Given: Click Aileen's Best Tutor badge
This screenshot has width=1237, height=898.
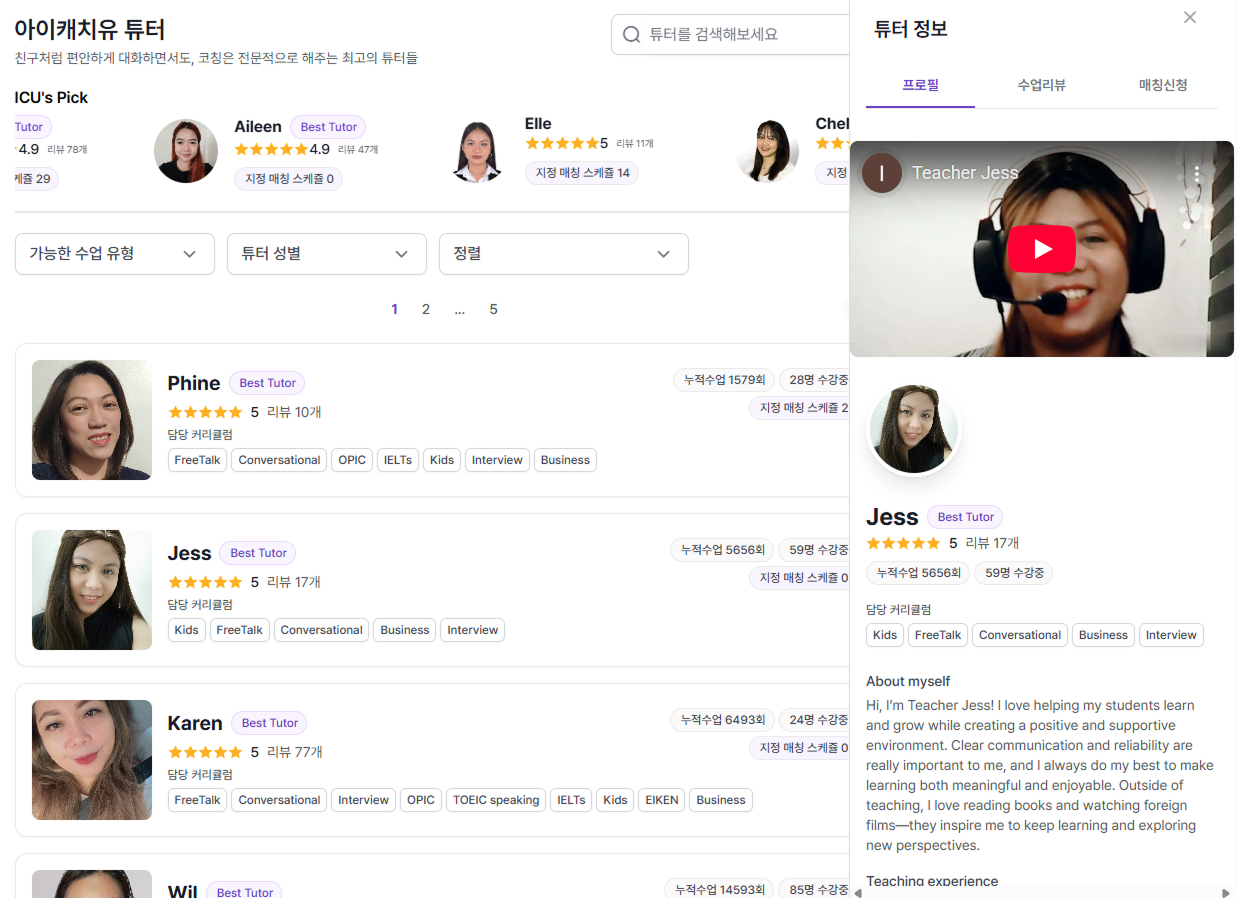Looking at the screenshot, I should tap(329, 127).
